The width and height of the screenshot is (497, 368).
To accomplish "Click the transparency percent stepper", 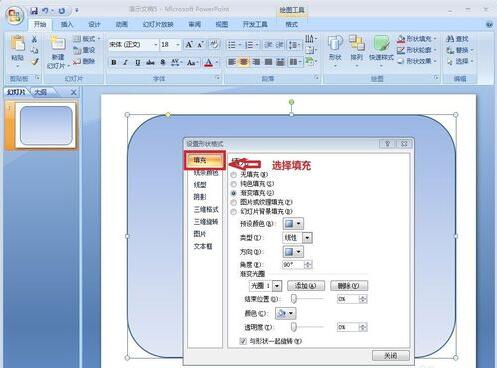I will tap(363, 327).
